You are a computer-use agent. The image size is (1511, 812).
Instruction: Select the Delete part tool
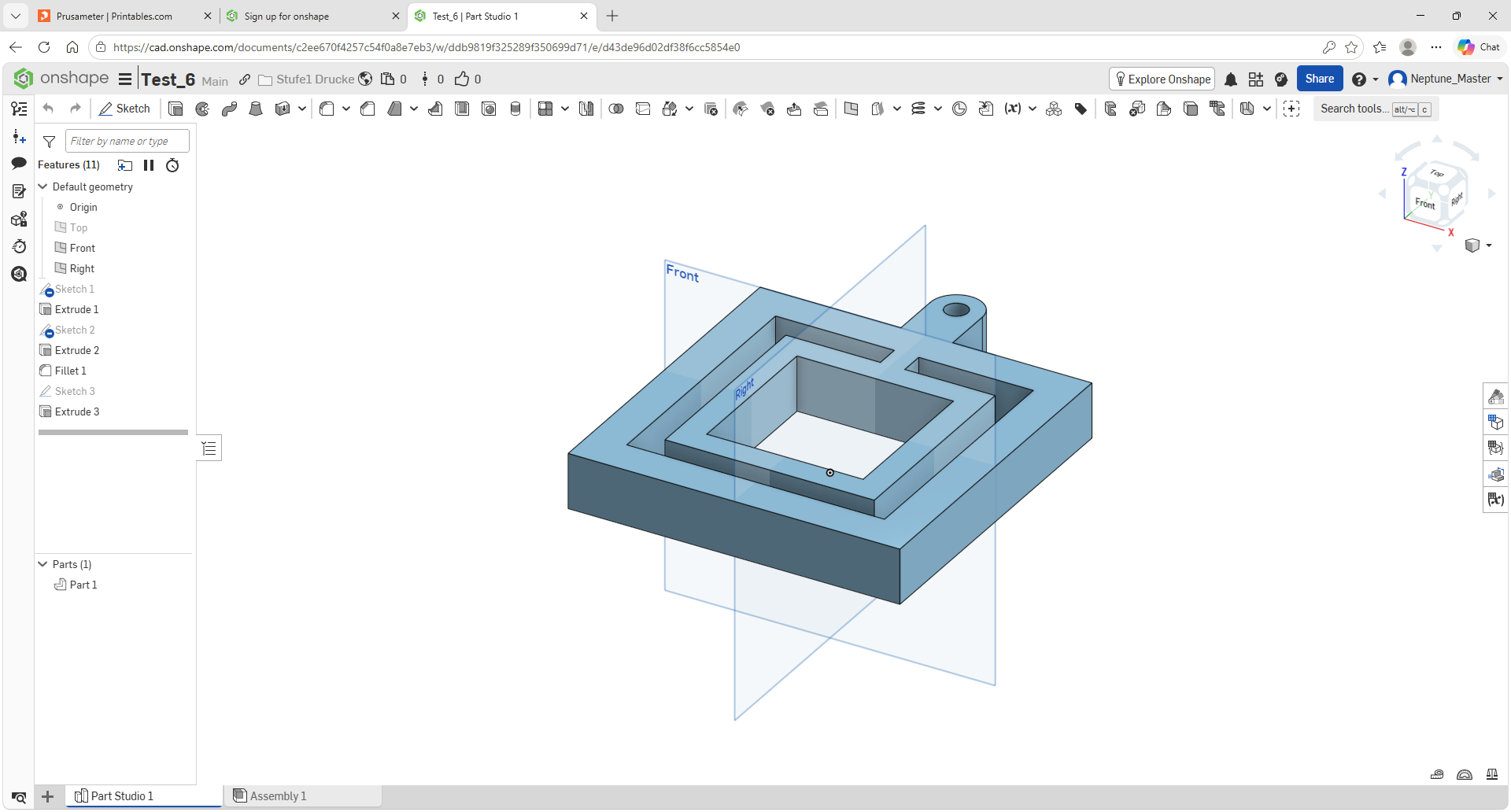click(x=711, y=109)
